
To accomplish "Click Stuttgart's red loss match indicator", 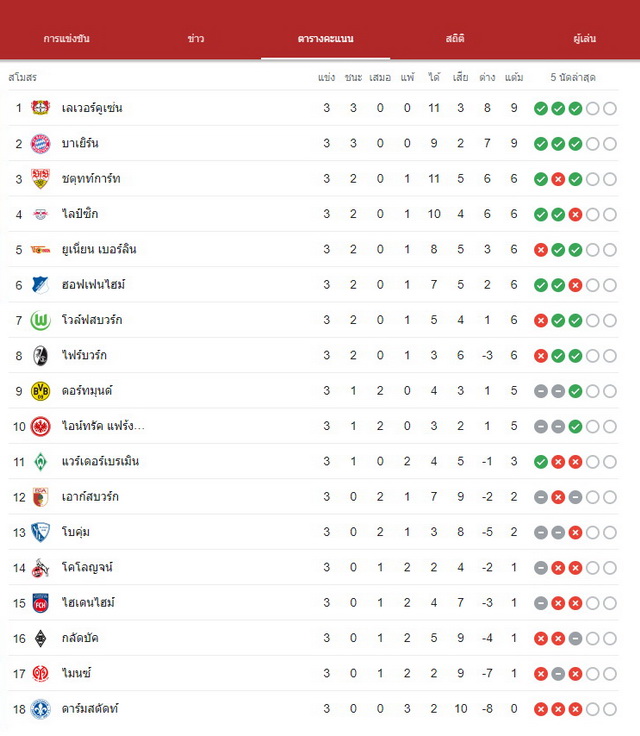I will (x=558, y=179).
